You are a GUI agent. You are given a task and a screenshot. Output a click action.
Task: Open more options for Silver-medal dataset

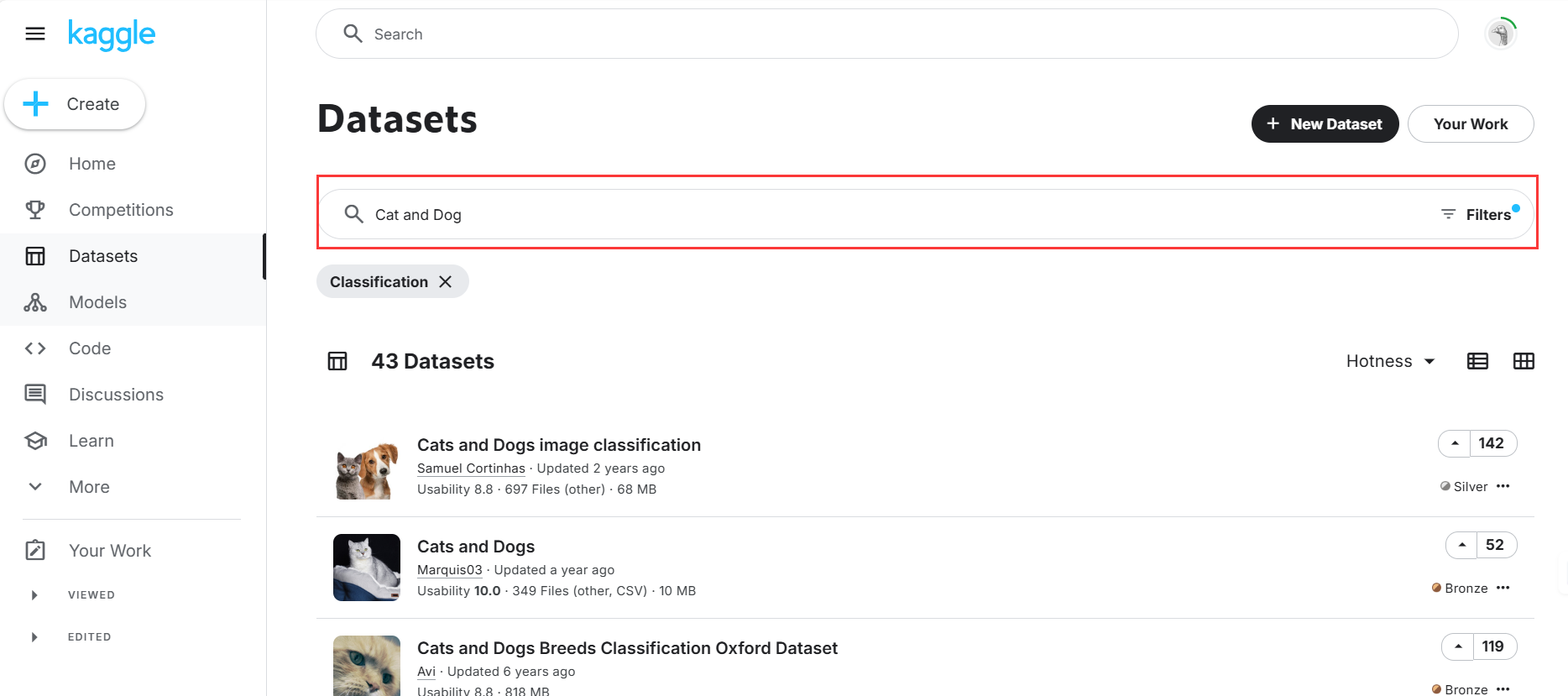(1503, 486)
